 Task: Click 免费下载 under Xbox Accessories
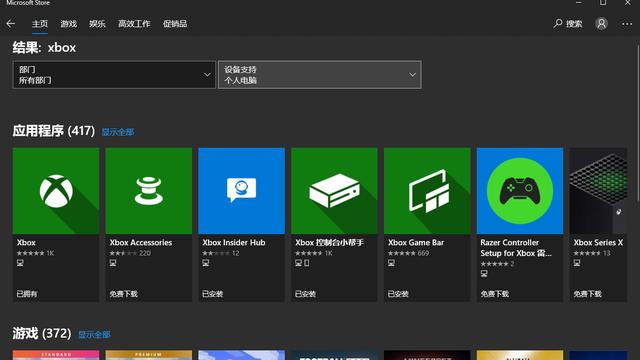click(123, 294)
